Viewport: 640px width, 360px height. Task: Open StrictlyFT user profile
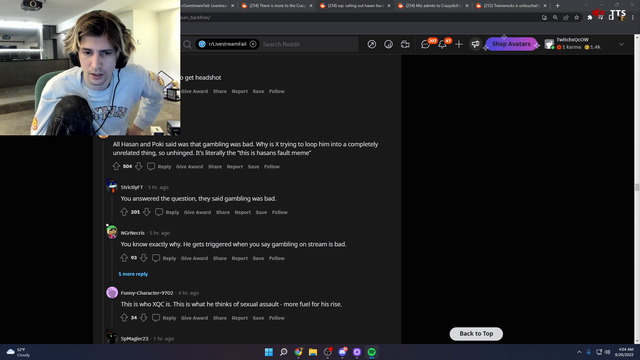coord(131,187)
